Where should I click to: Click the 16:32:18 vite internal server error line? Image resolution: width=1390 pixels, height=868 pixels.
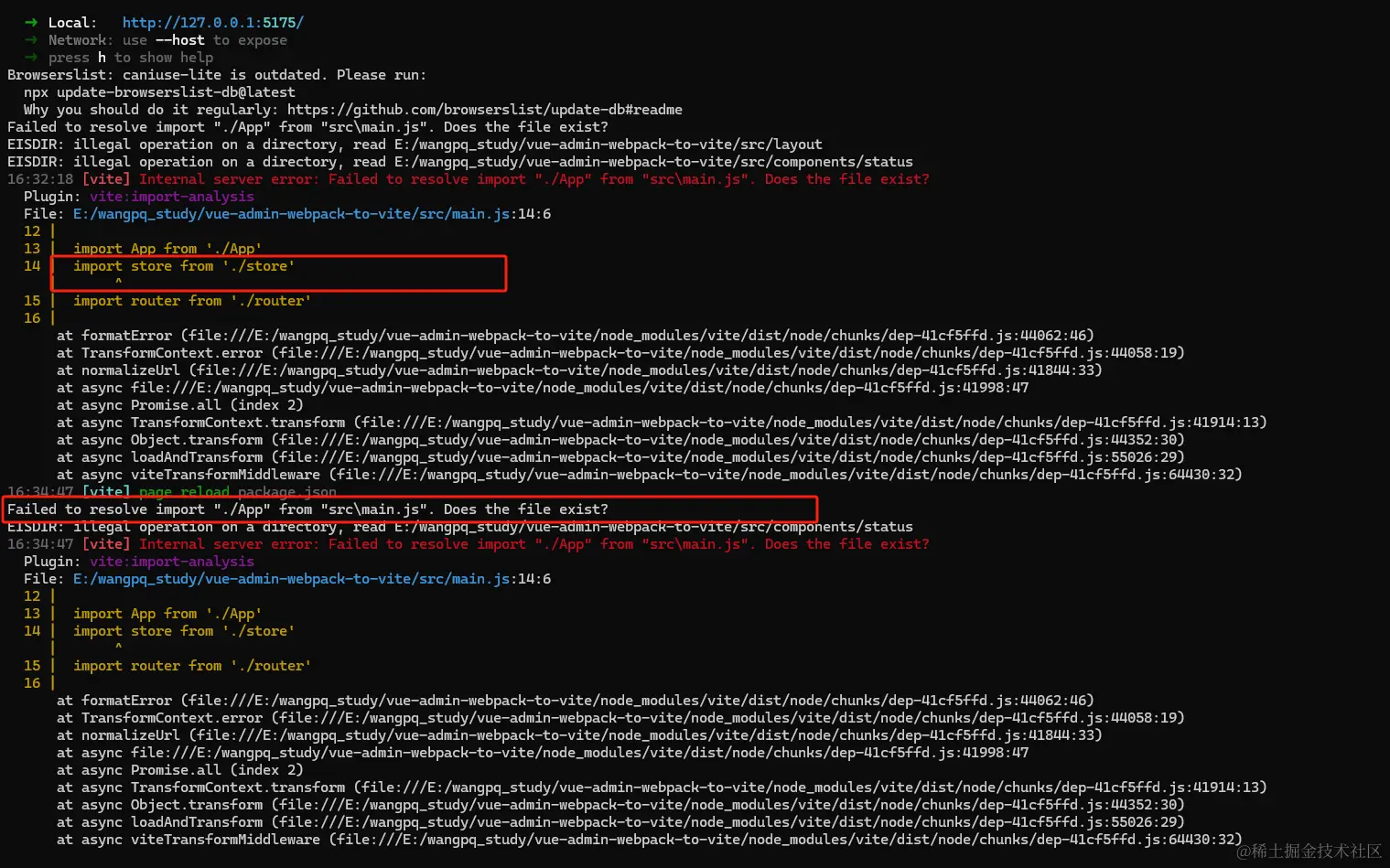(x=469, y=179)
